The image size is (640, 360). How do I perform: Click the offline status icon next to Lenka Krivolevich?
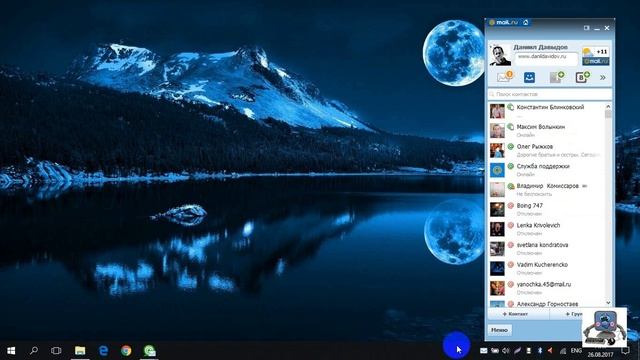click(x=510, y=225)
